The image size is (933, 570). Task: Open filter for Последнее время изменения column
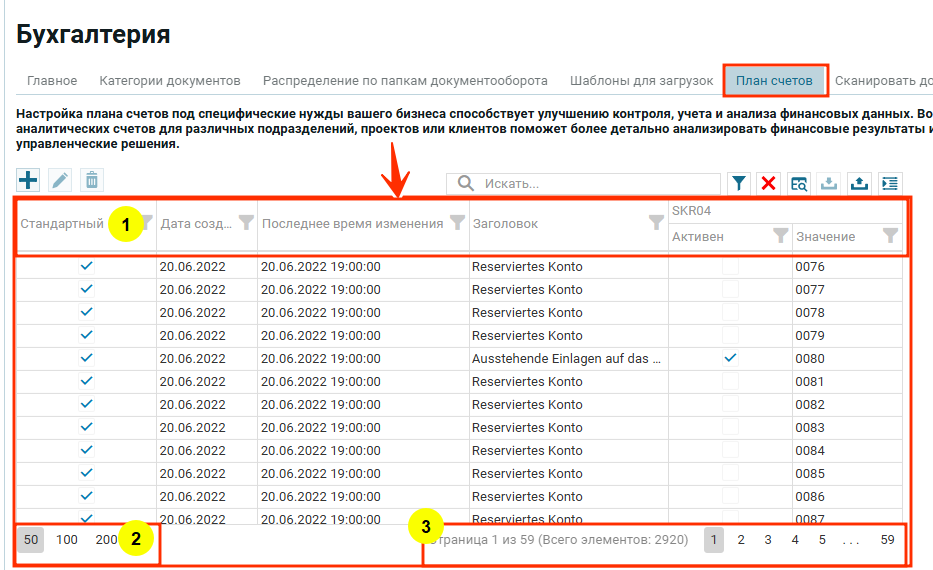pos(457,223)
